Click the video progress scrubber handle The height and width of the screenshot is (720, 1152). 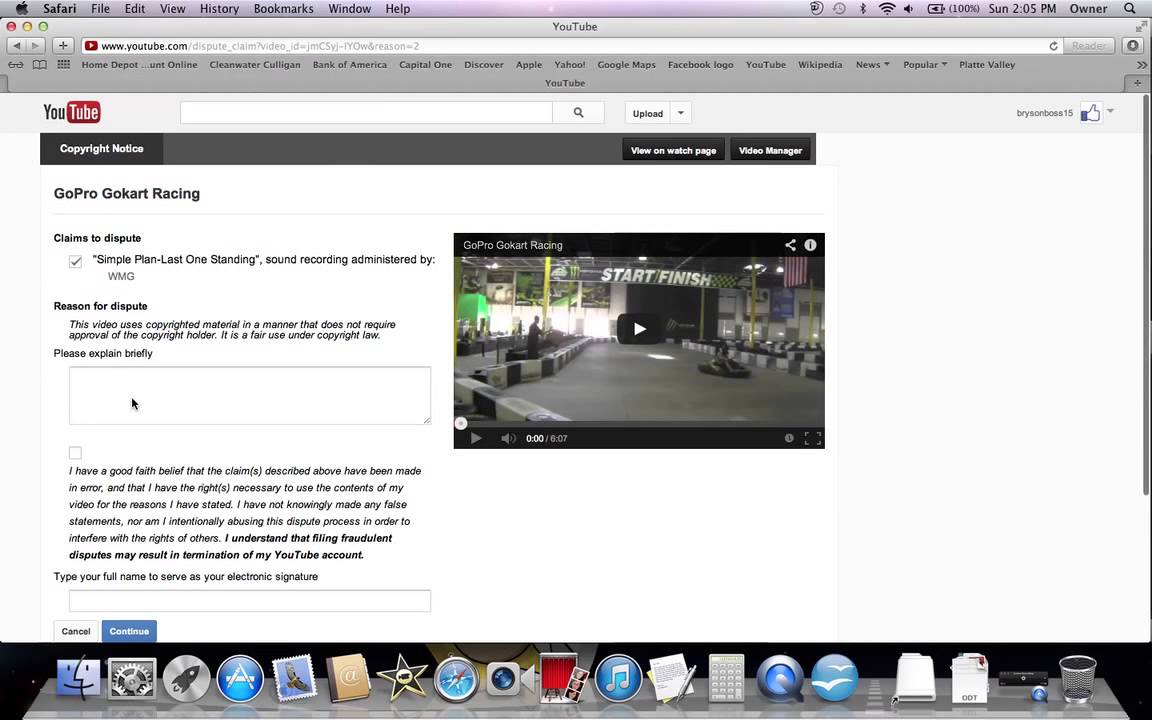click(461, 423)
